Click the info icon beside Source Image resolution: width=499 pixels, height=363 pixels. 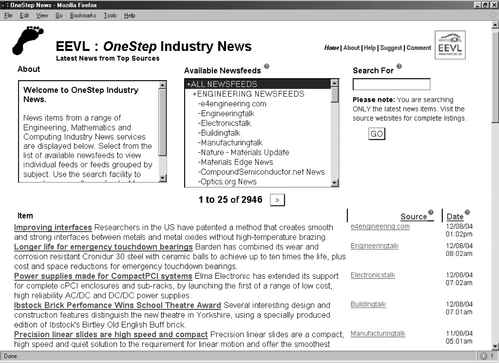(431, 212)
